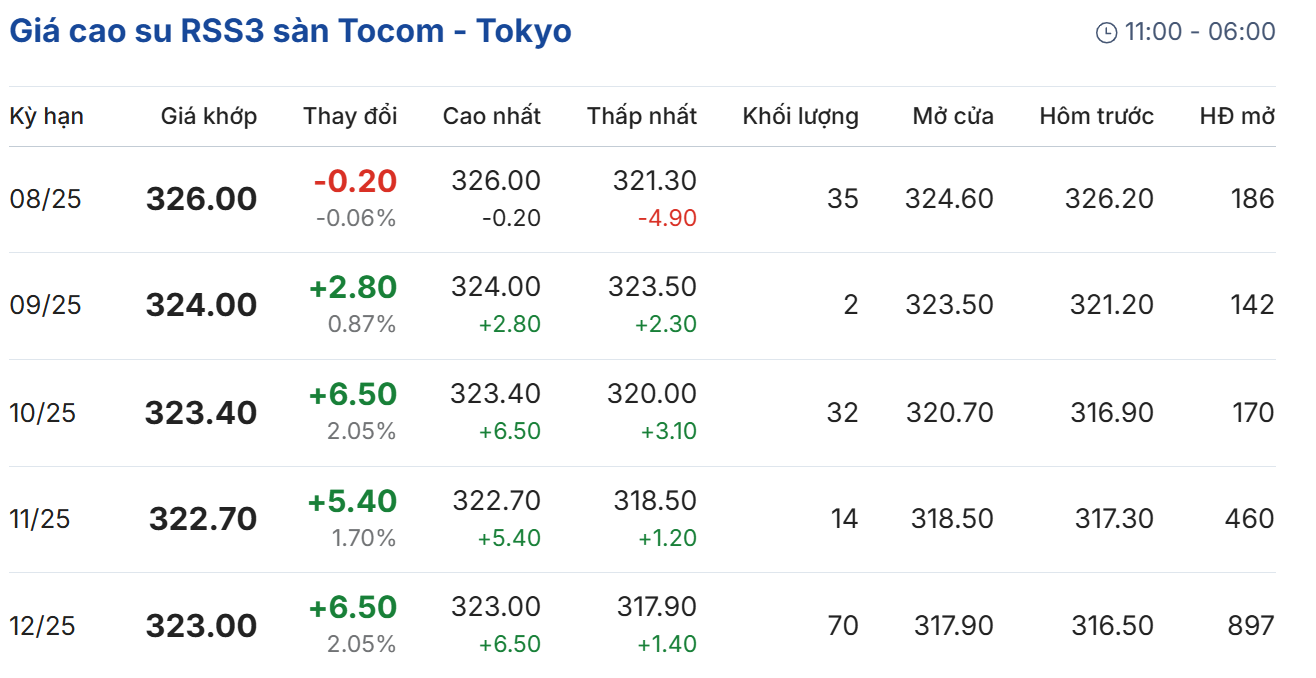Open the 12/25 contract row
Screen dimensions: 1316x678
[x=43, y=626]
